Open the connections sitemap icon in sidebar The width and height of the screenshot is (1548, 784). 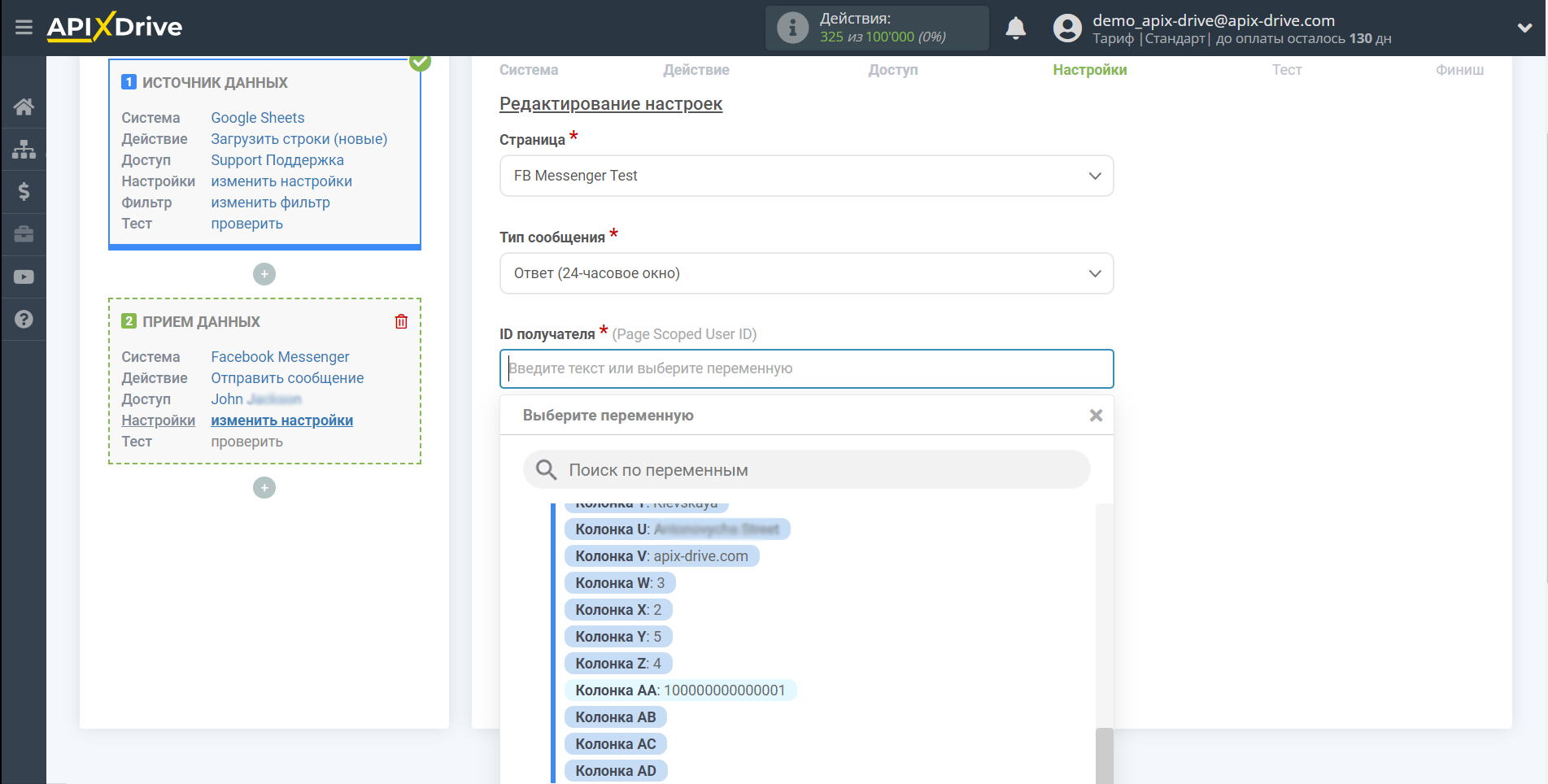tap(24, 149)
